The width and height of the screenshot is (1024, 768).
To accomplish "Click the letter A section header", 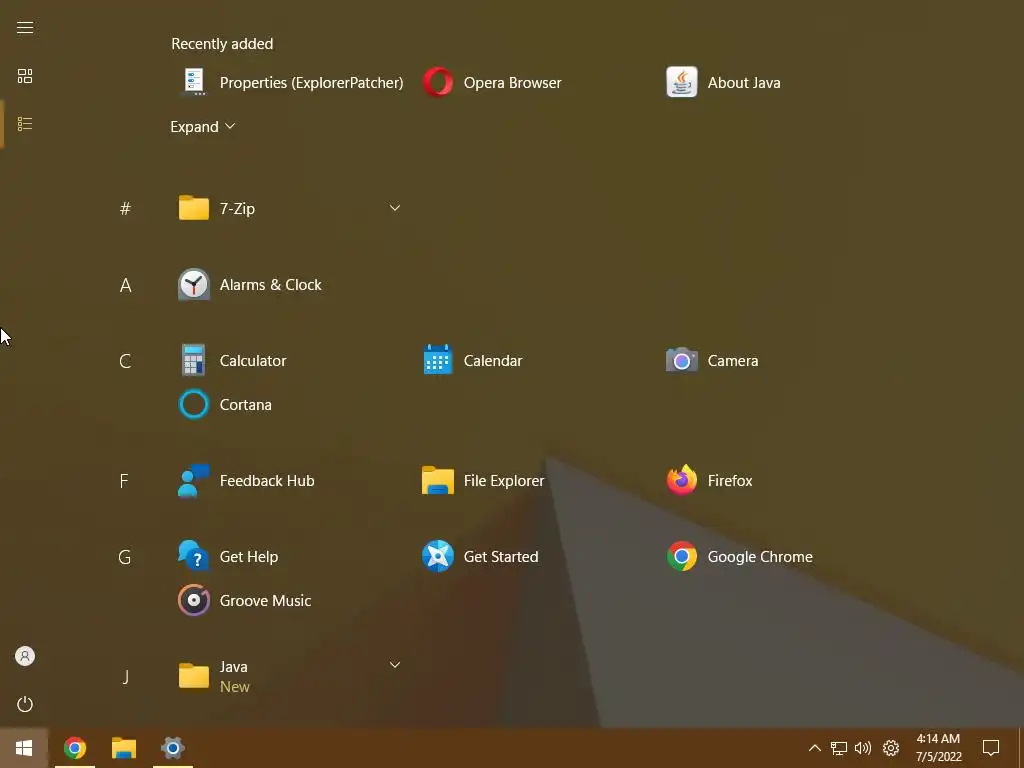I will pyautogui.click(x=125, y=285).
